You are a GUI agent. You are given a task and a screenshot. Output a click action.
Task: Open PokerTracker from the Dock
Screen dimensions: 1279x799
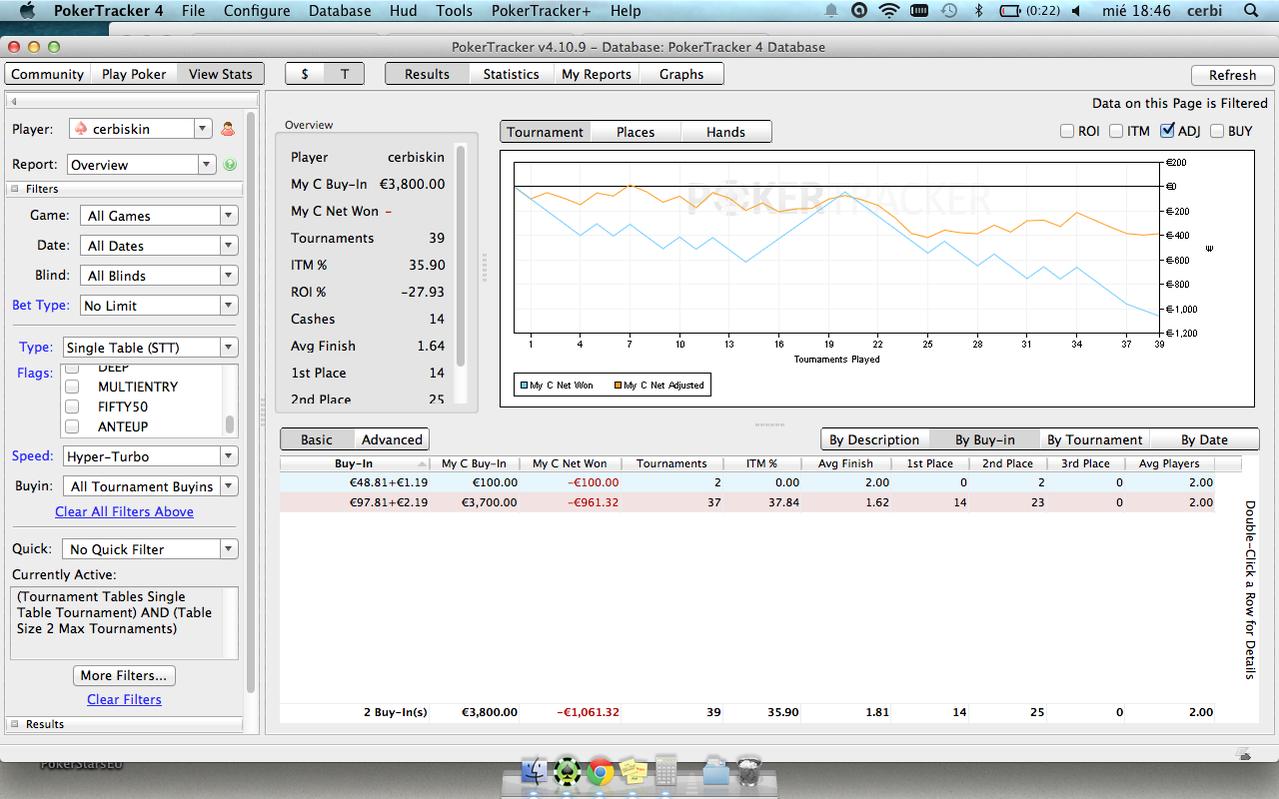coord(568,772)
